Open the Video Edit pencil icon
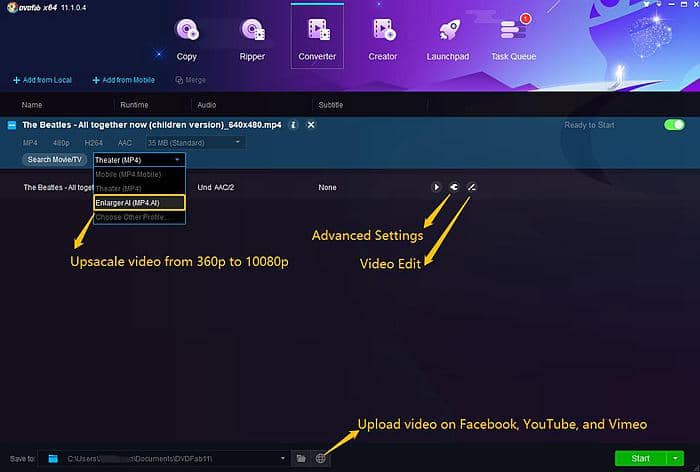 [471, 187]
